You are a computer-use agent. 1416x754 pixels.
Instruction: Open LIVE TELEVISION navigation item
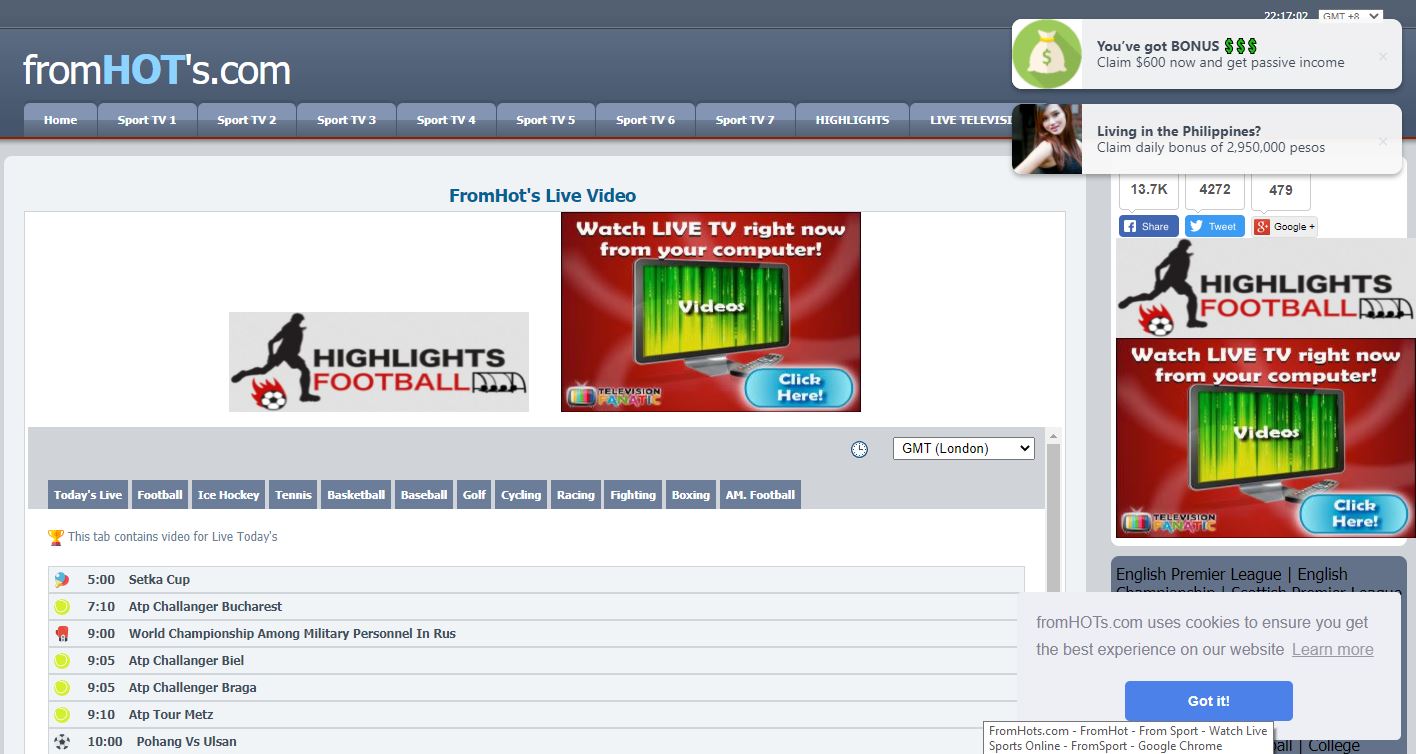click(963, 120)
